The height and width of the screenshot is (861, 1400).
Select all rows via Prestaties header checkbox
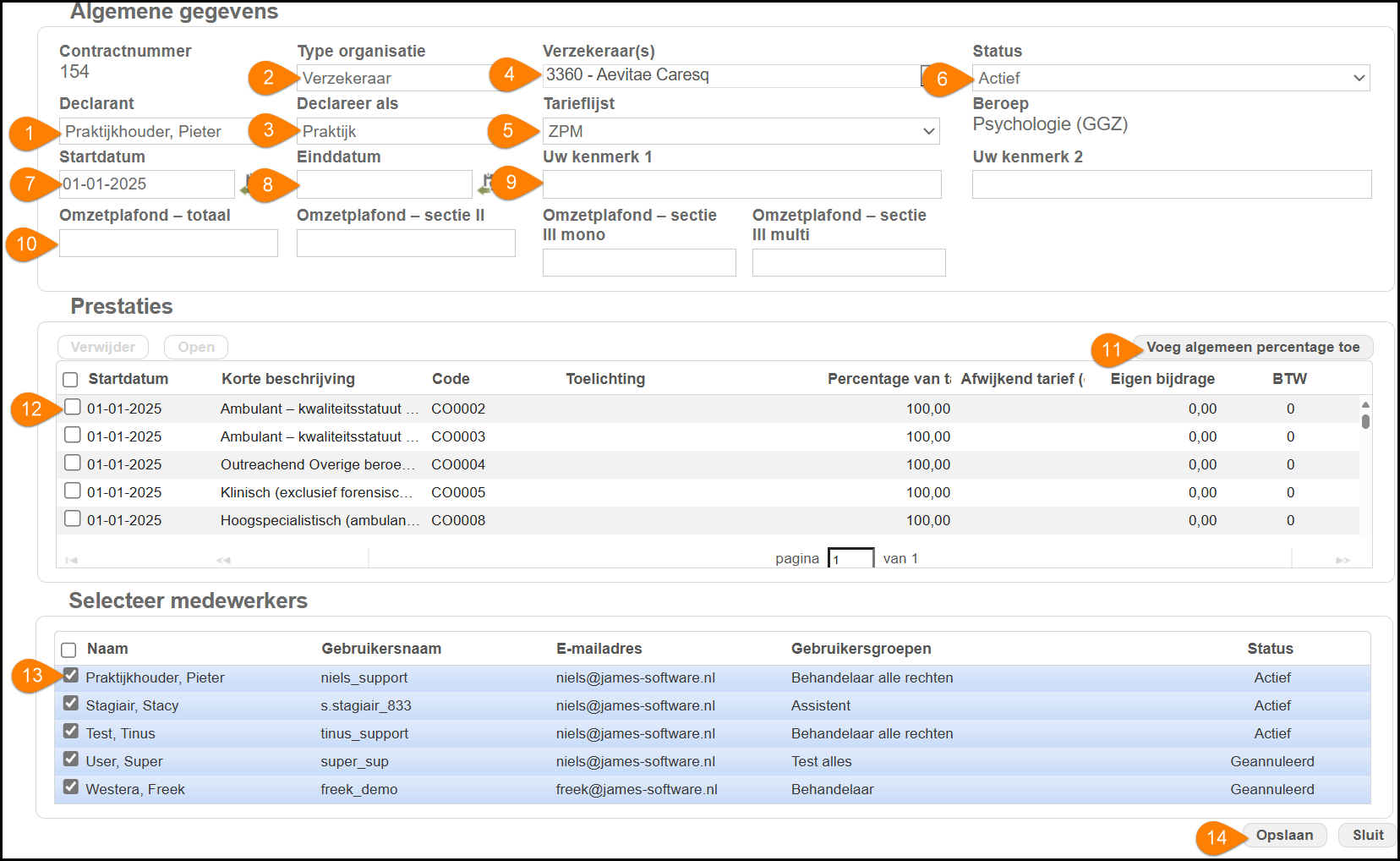point(70,380)
